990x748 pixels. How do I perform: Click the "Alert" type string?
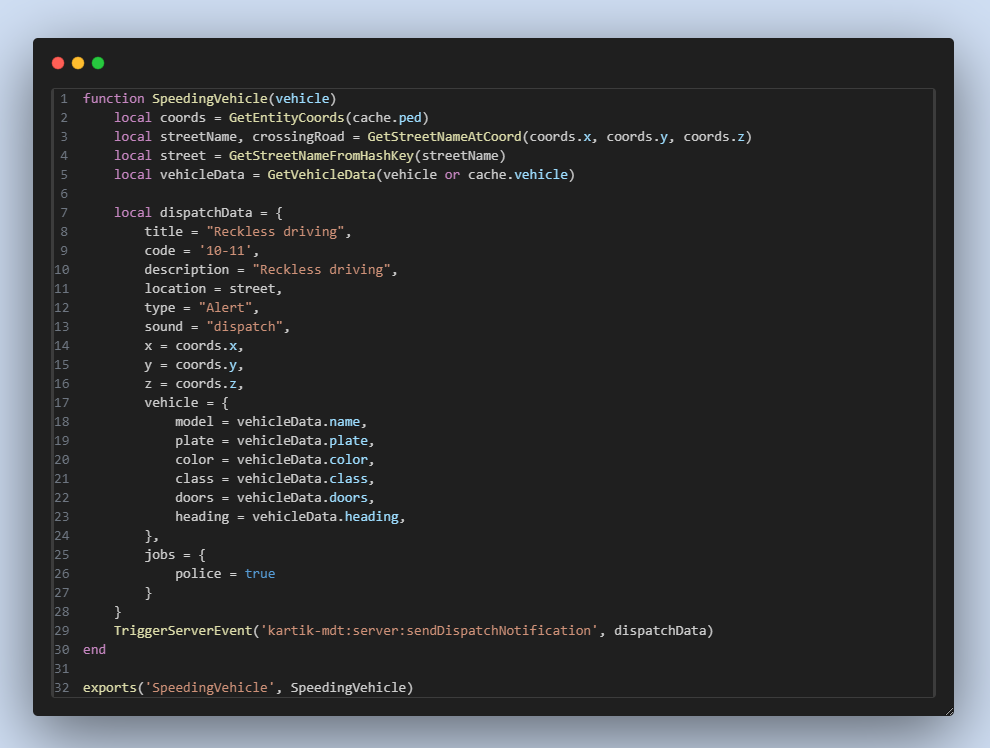[x=228, y=308]
